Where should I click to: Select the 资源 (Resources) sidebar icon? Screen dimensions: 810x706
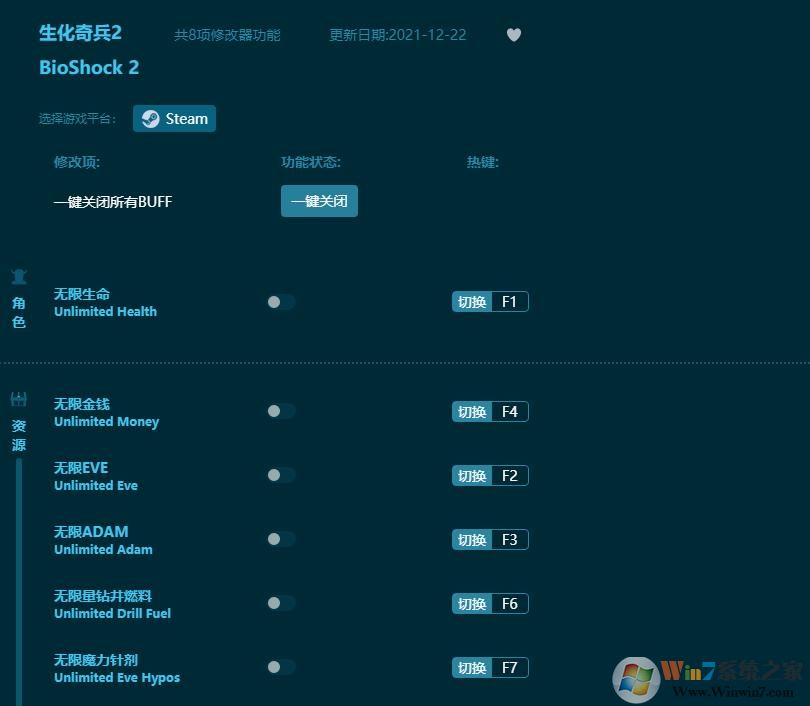click(x=18, y=420)
